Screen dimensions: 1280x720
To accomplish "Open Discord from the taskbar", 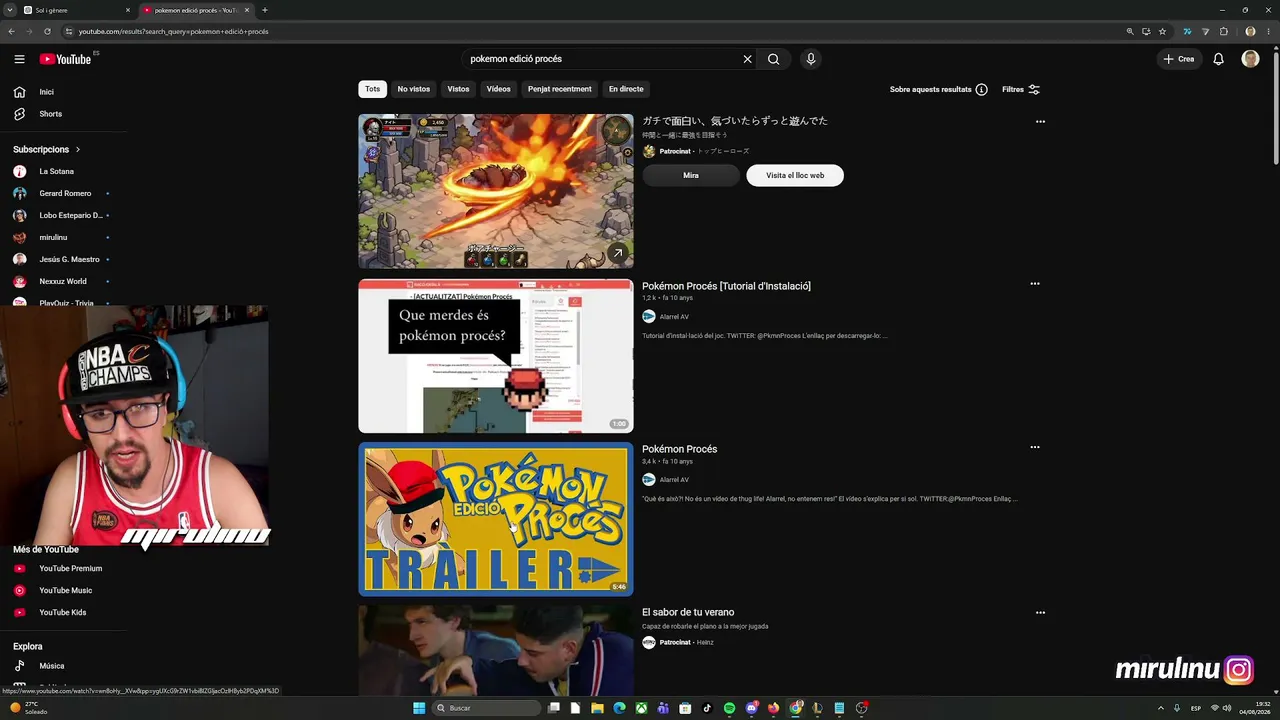I will point(751,708).
